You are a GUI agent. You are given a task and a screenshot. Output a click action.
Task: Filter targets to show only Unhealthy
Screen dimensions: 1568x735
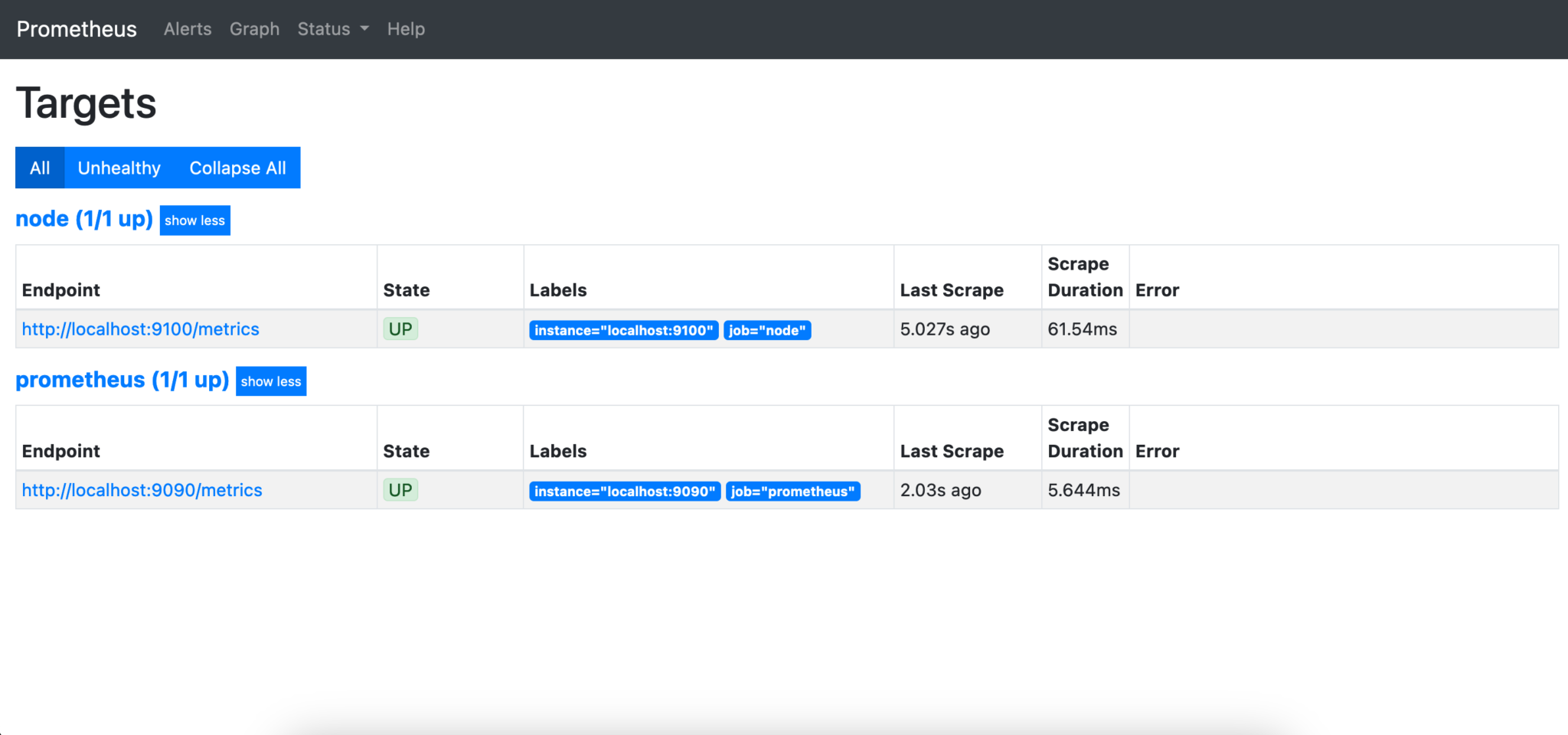click(119, 168)
